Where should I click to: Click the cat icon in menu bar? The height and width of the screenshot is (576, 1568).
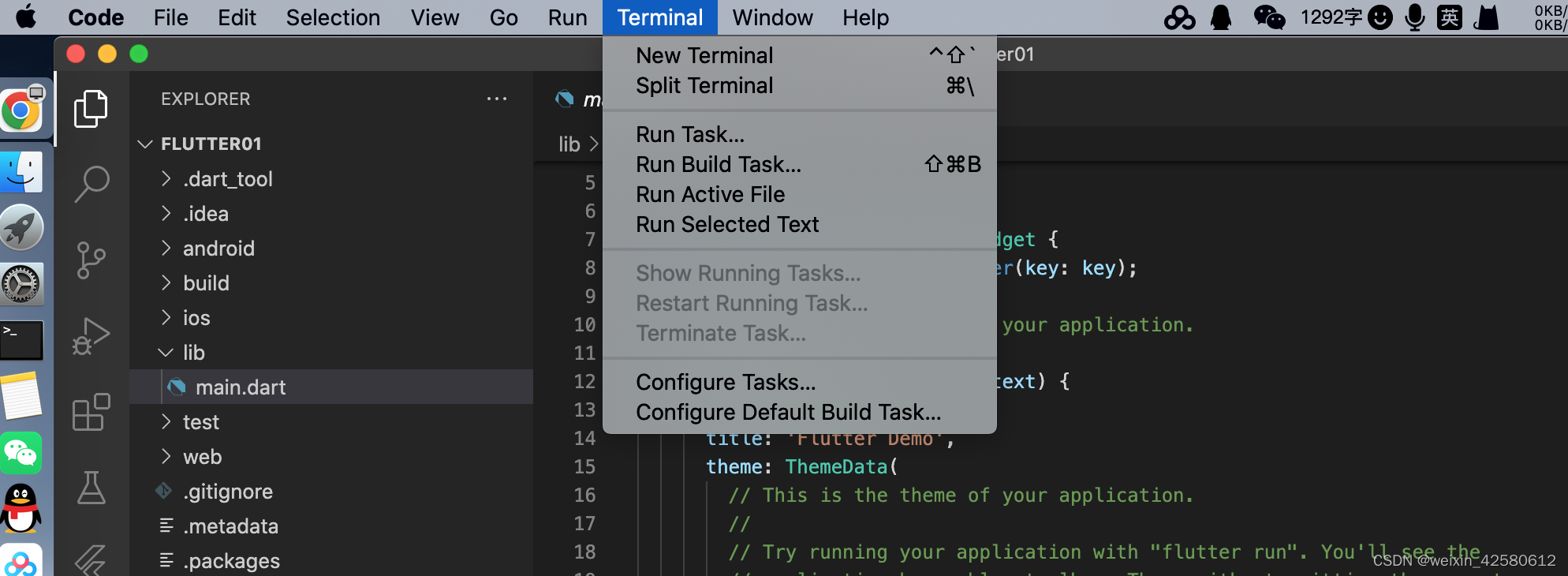point(1486,17)
